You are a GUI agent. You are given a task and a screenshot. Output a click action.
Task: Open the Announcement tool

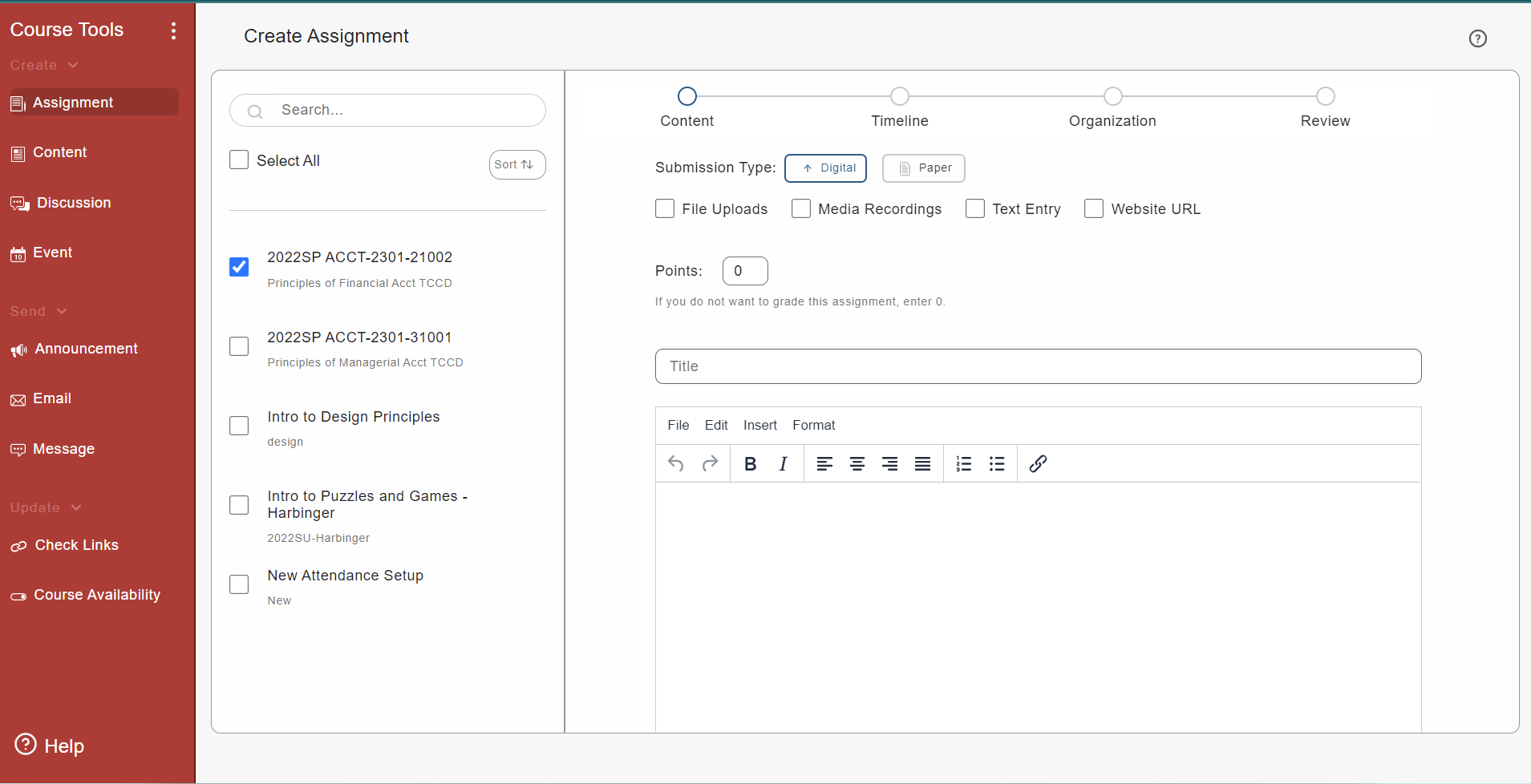tap(85, 349)
